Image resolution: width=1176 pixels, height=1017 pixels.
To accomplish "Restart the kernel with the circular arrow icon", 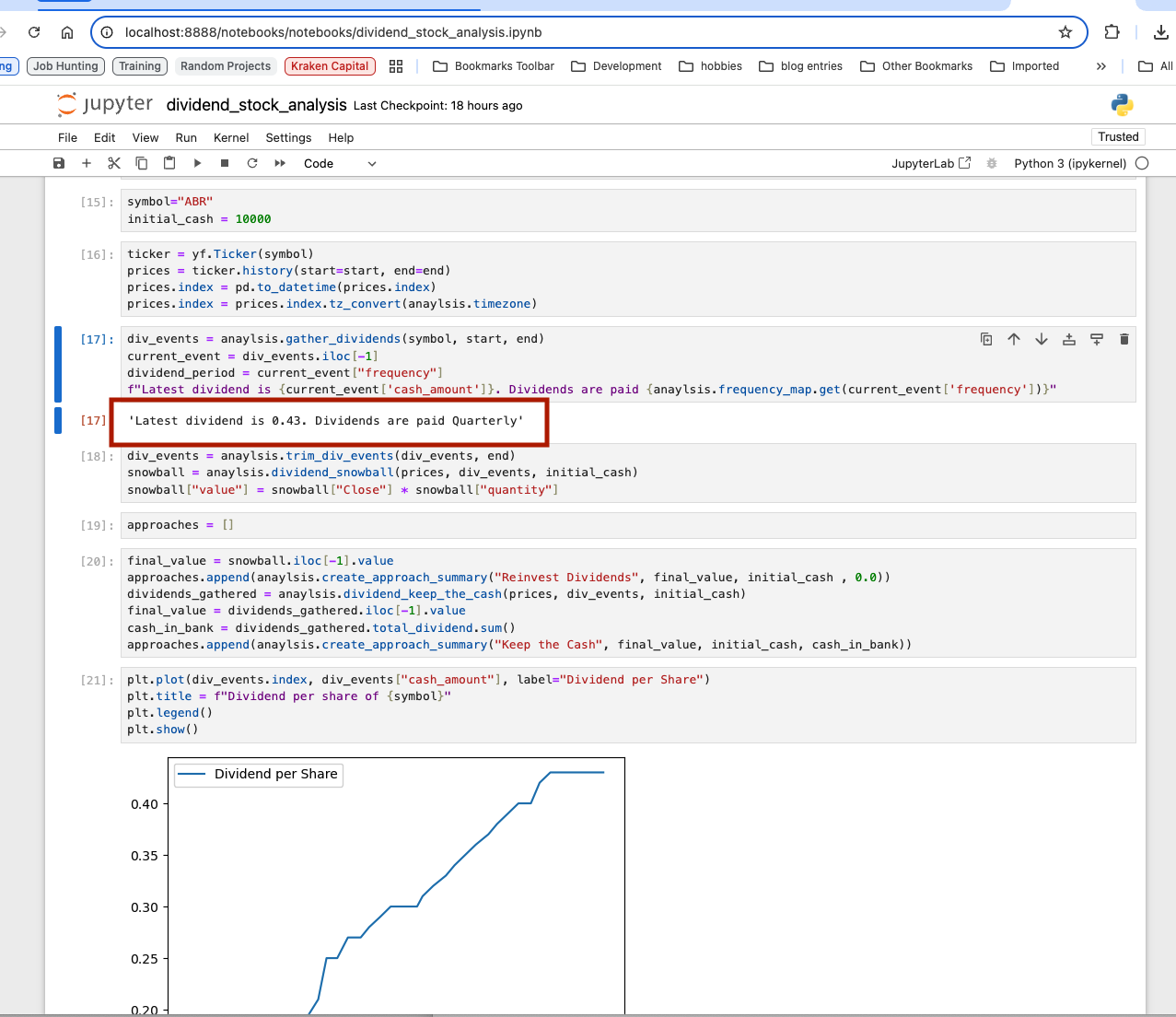I will 252,163.
